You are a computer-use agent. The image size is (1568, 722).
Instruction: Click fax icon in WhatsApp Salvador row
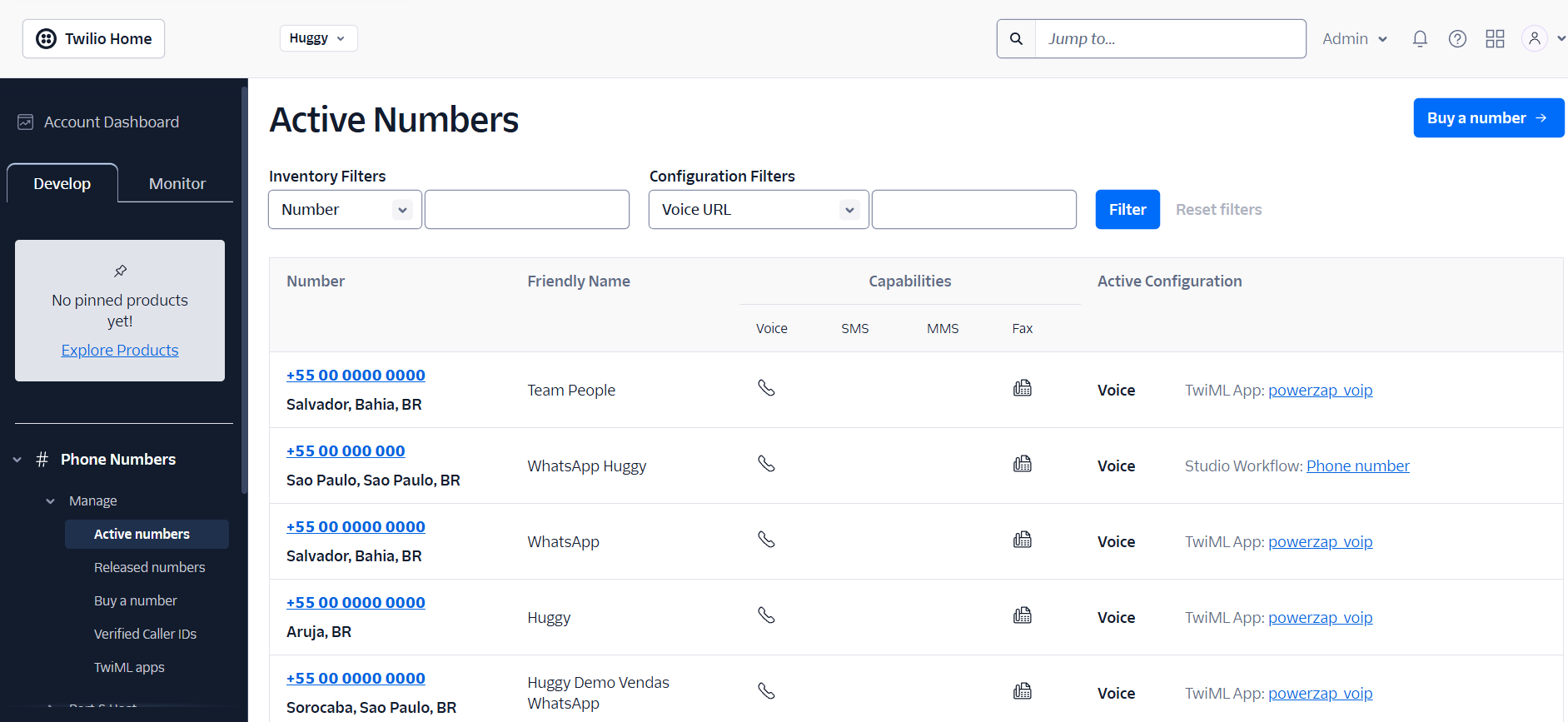tap(1023, 540)
